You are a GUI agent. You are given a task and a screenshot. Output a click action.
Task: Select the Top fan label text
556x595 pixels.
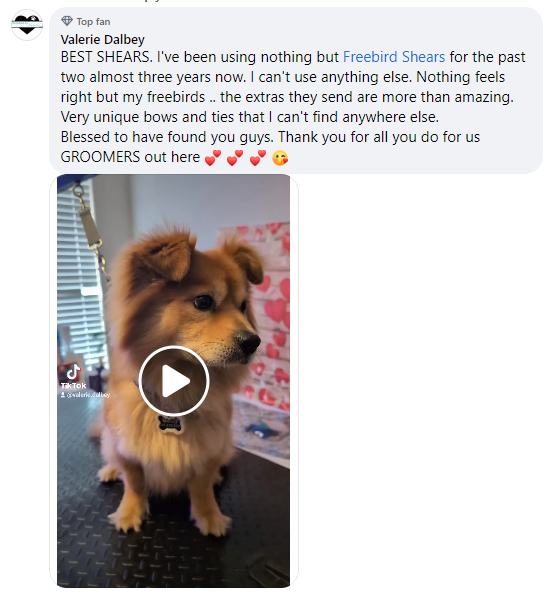[93, 22]
